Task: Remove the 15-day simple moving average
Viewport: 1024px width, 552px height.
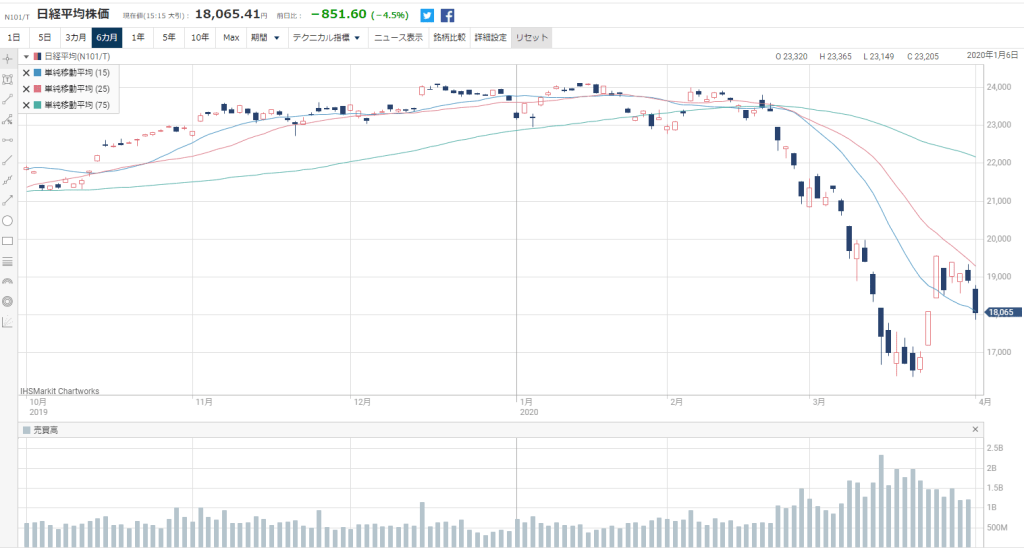Action: point(27,73)
